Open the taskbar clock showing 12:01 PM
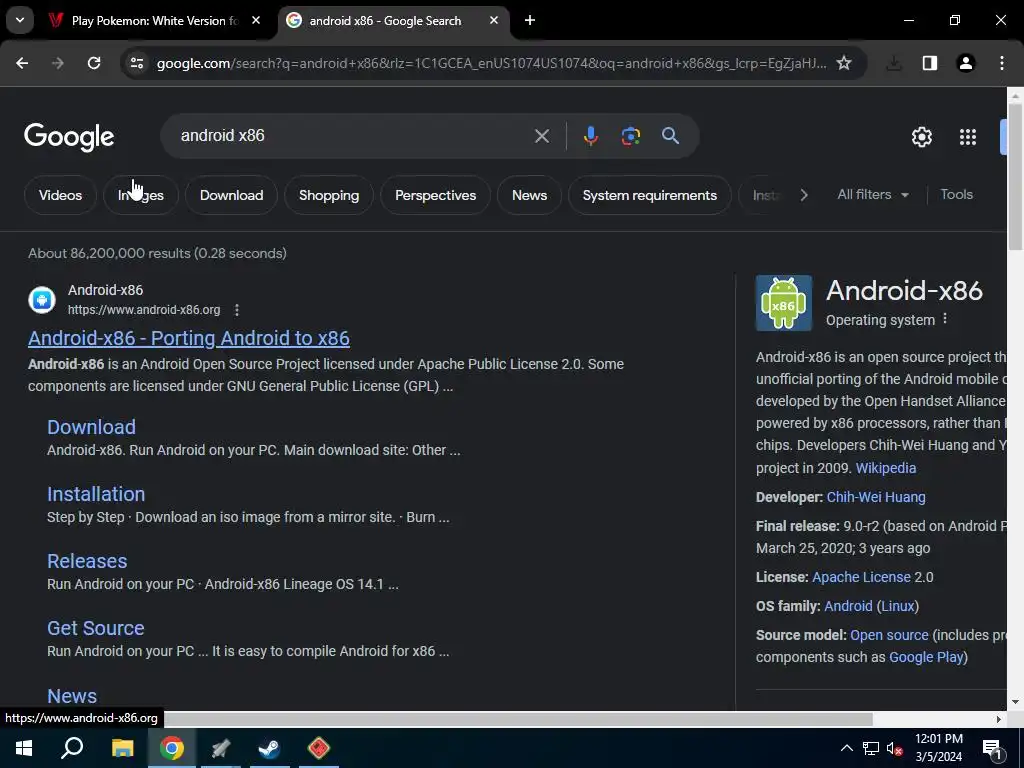 938,748
